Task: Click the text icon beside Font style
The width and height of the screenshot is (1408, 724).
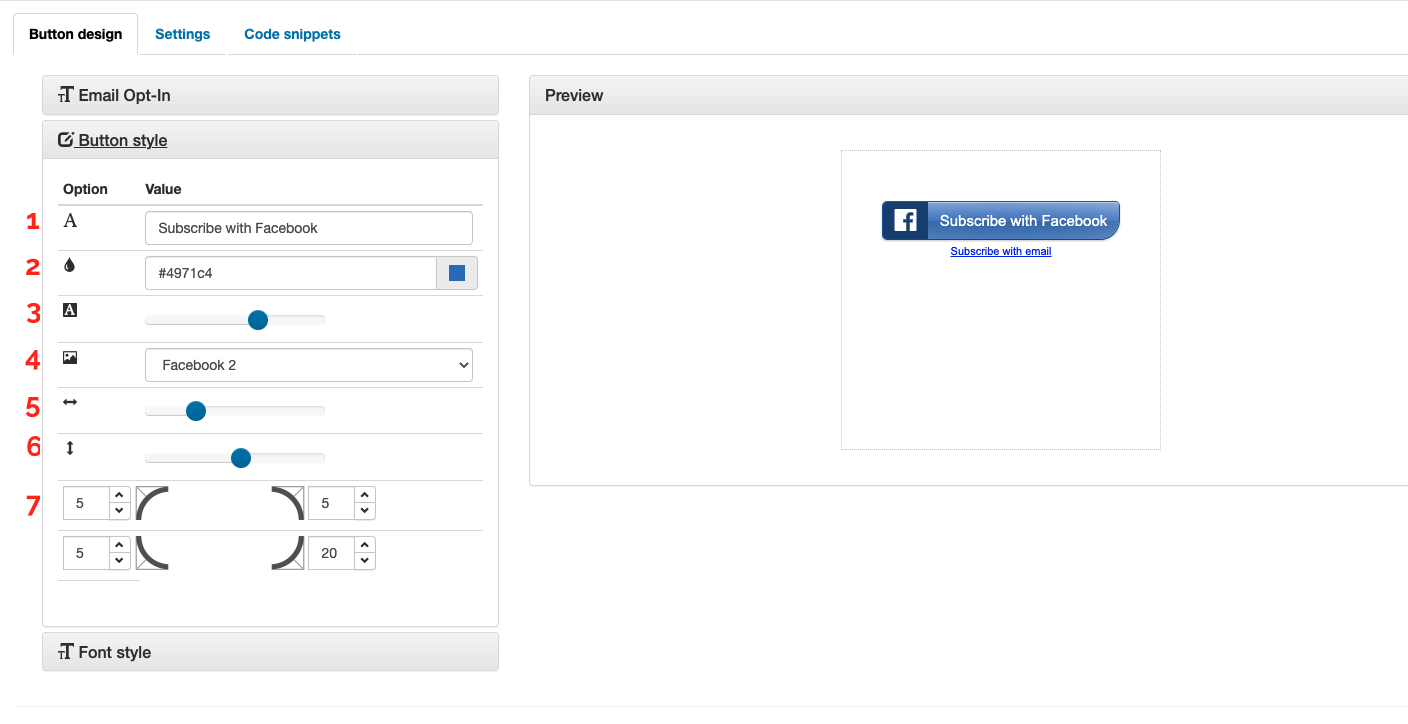Action: click(x=66, y=652)
